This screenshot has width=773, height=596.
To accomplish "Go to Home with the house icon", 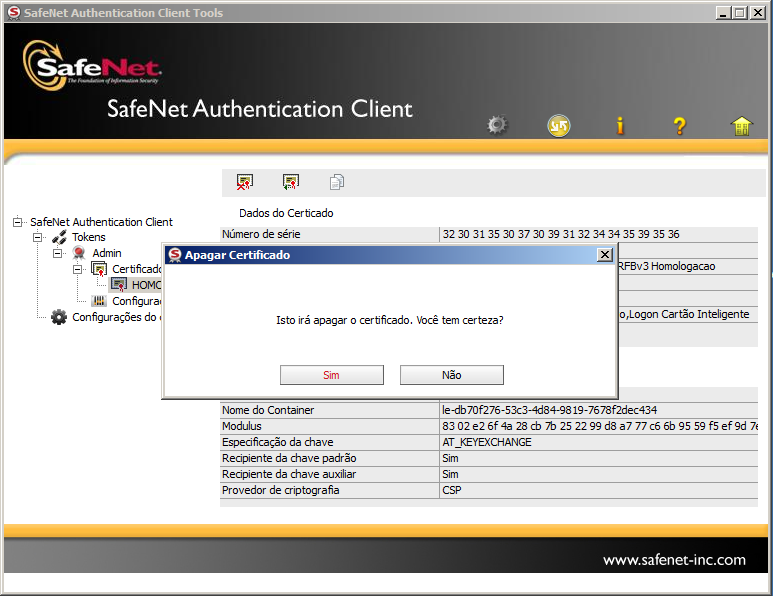I will coord(741,126).
